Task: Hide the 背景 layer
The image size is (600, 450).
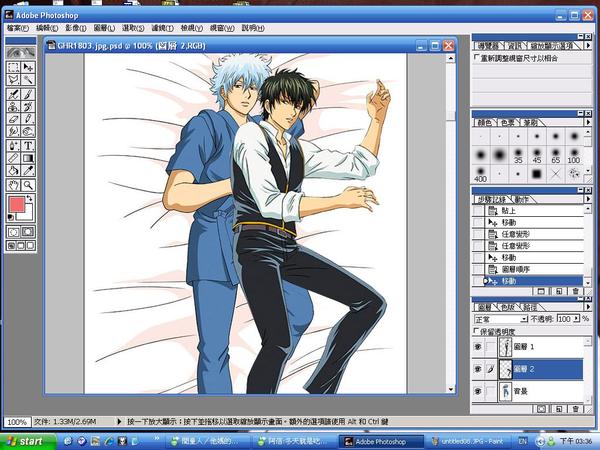Action: coord(478,391)
